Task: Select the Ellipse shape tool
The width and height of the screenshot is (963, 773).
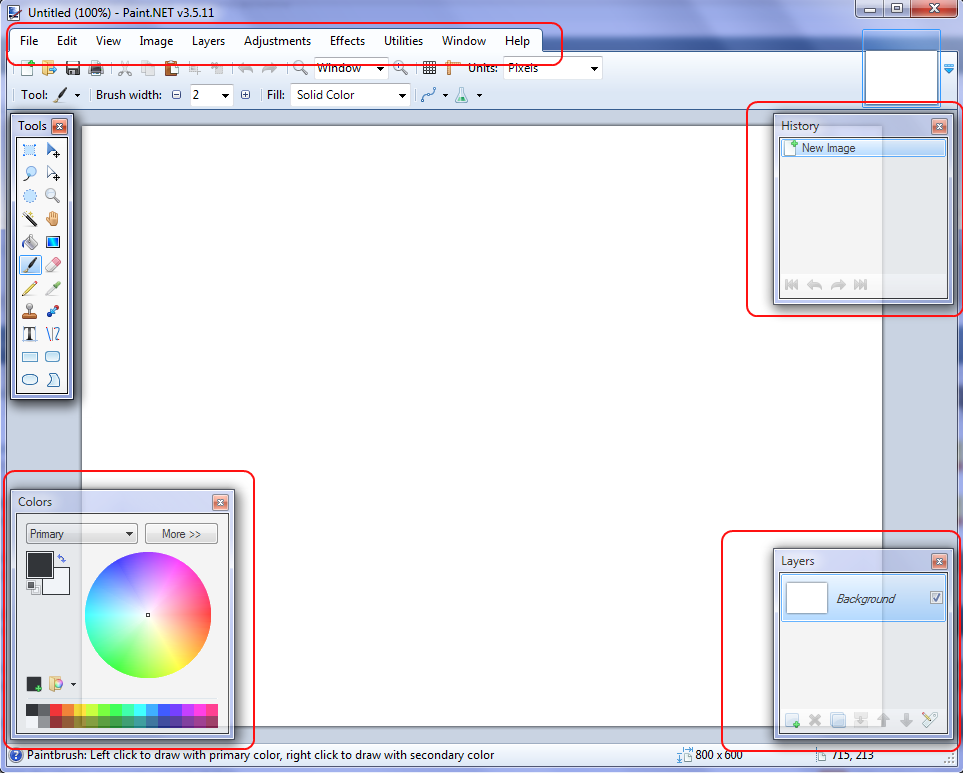Action: [29, 379]
